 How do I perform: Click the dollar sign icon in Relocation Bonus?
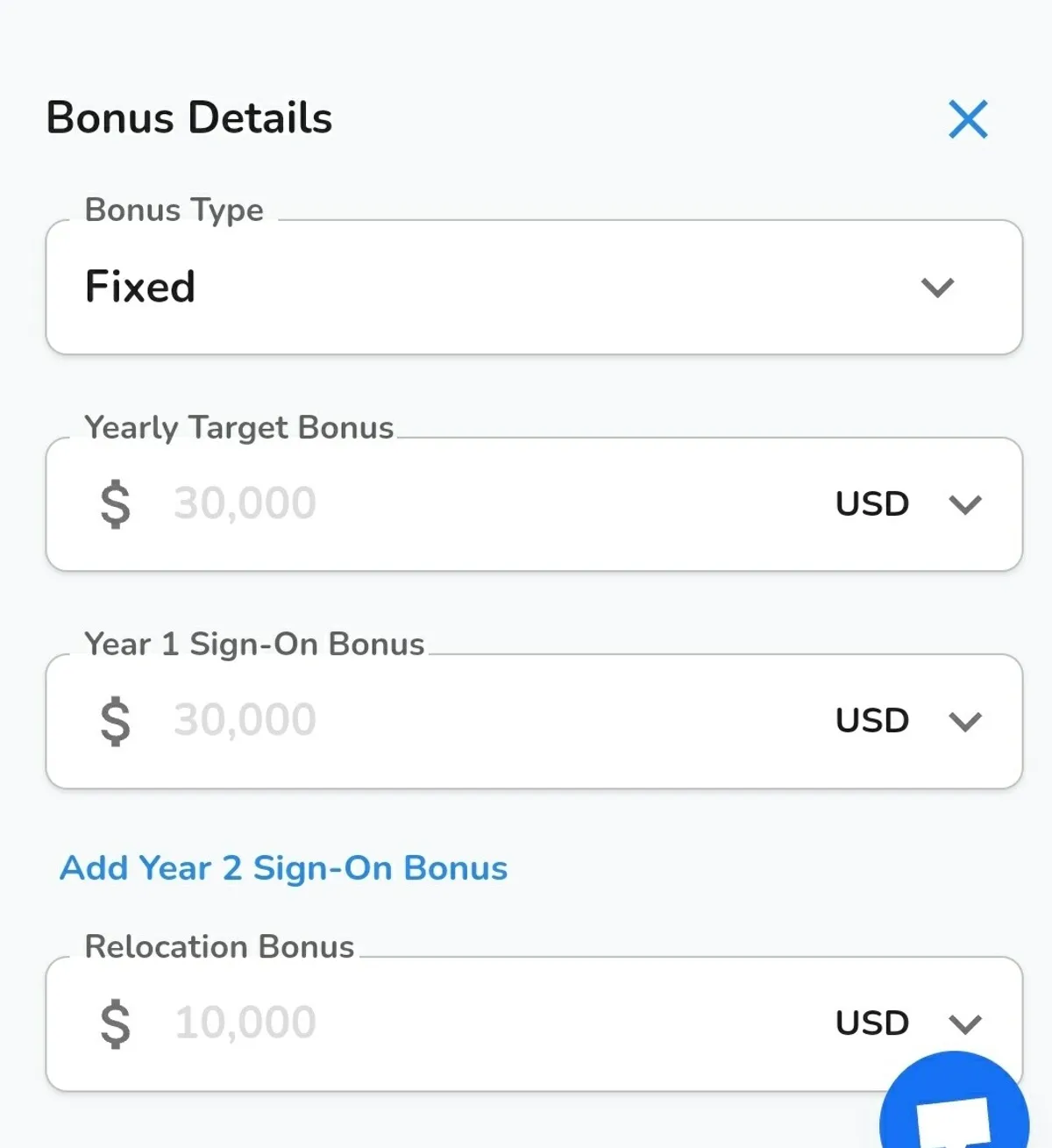116,1023
